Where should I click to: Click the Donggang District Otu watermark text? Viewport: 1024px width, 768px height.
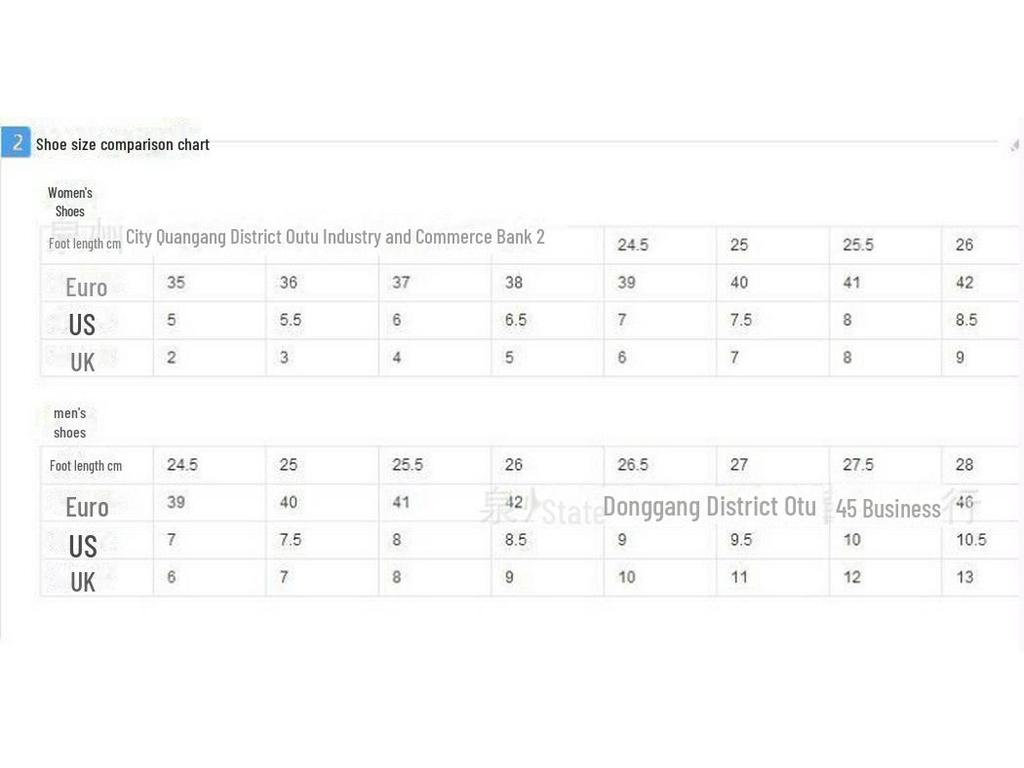(x=709, y=507)
